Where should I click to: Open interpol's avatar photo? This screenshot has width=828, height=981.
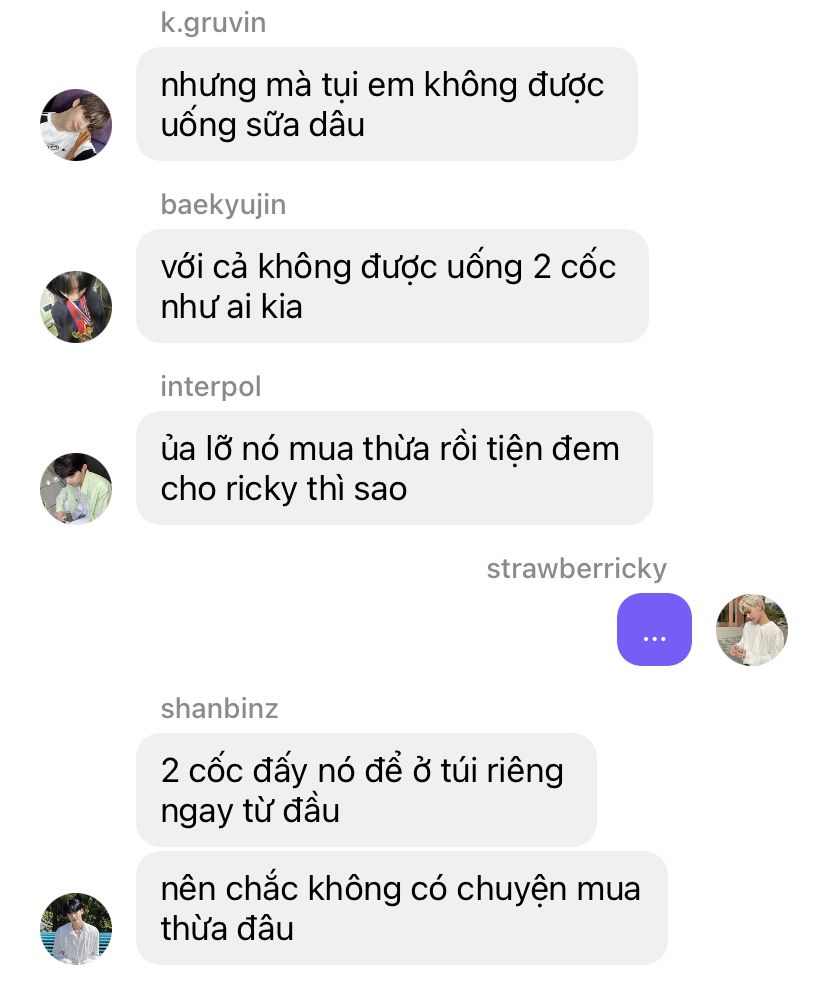point(76,489)
